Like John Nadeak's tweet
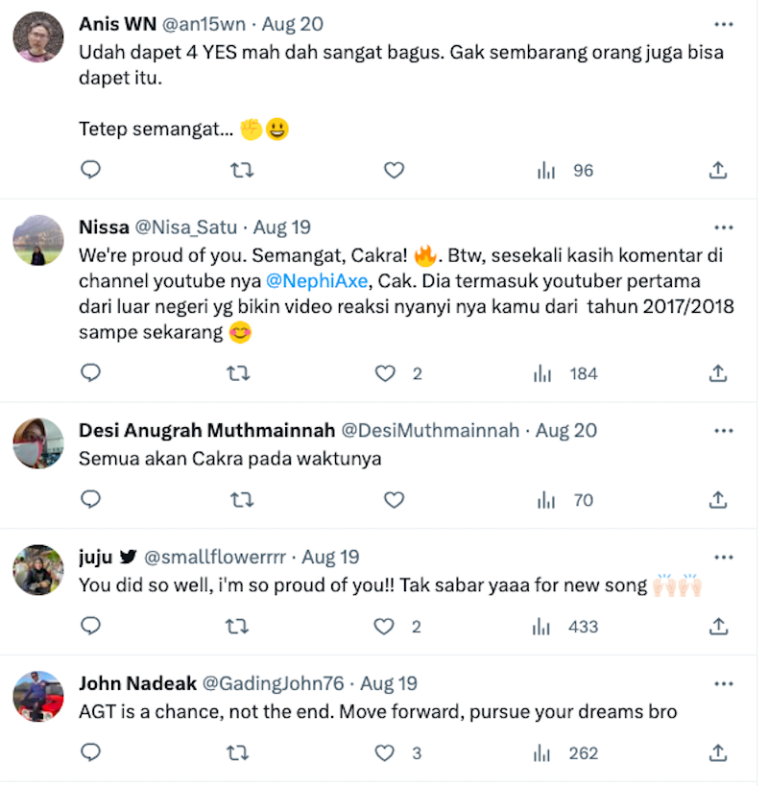This screenshot has height=786, width=768. 385,752
